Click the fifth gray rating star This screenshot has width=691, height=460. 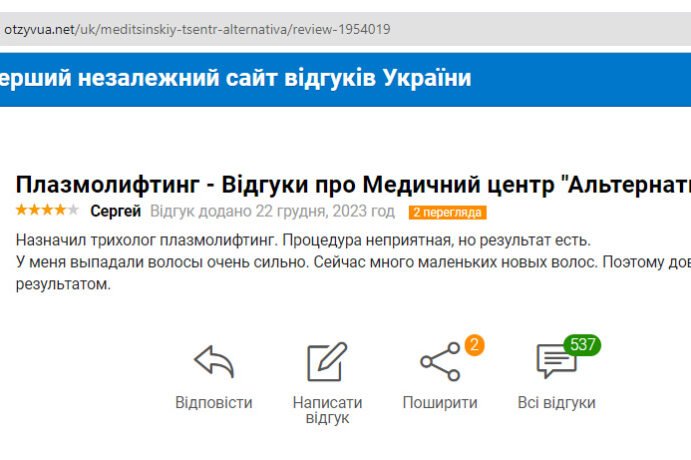tap(73, 210)
